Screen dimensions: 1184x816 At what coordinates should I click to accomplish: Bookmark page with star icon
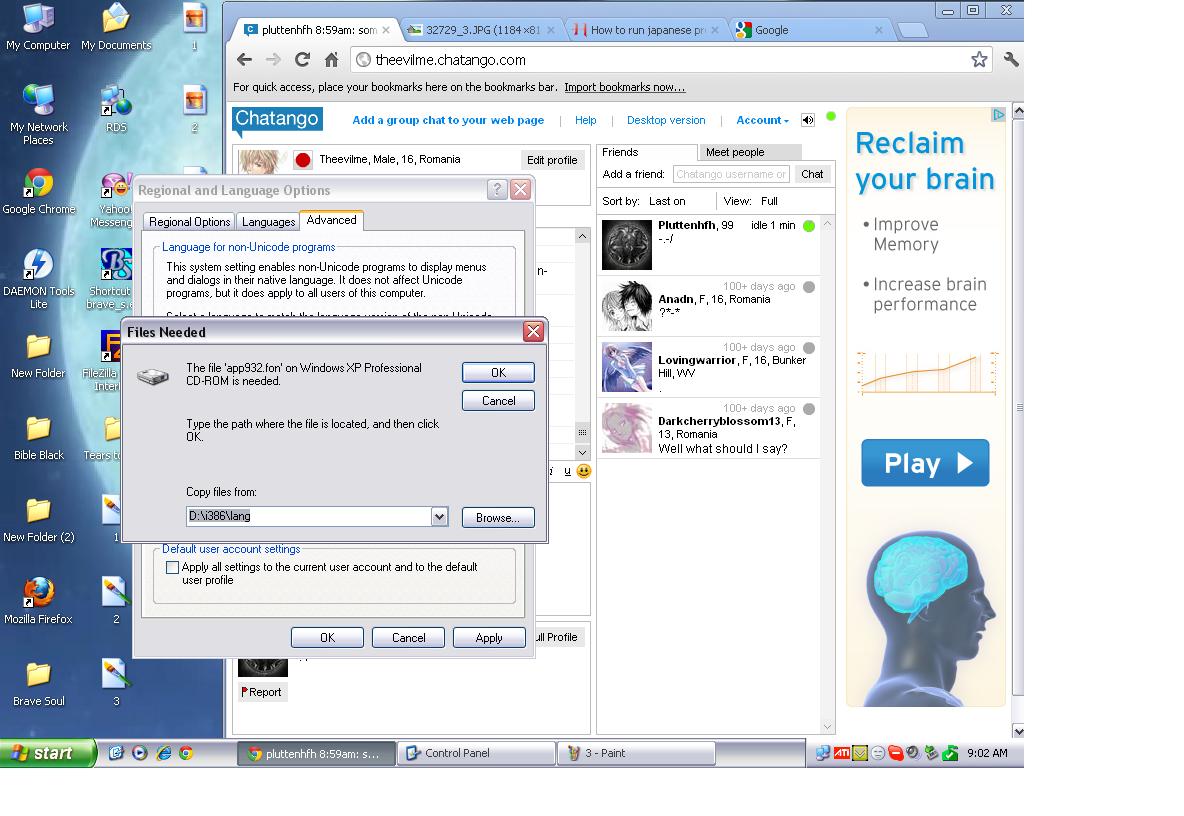(979, 60)
